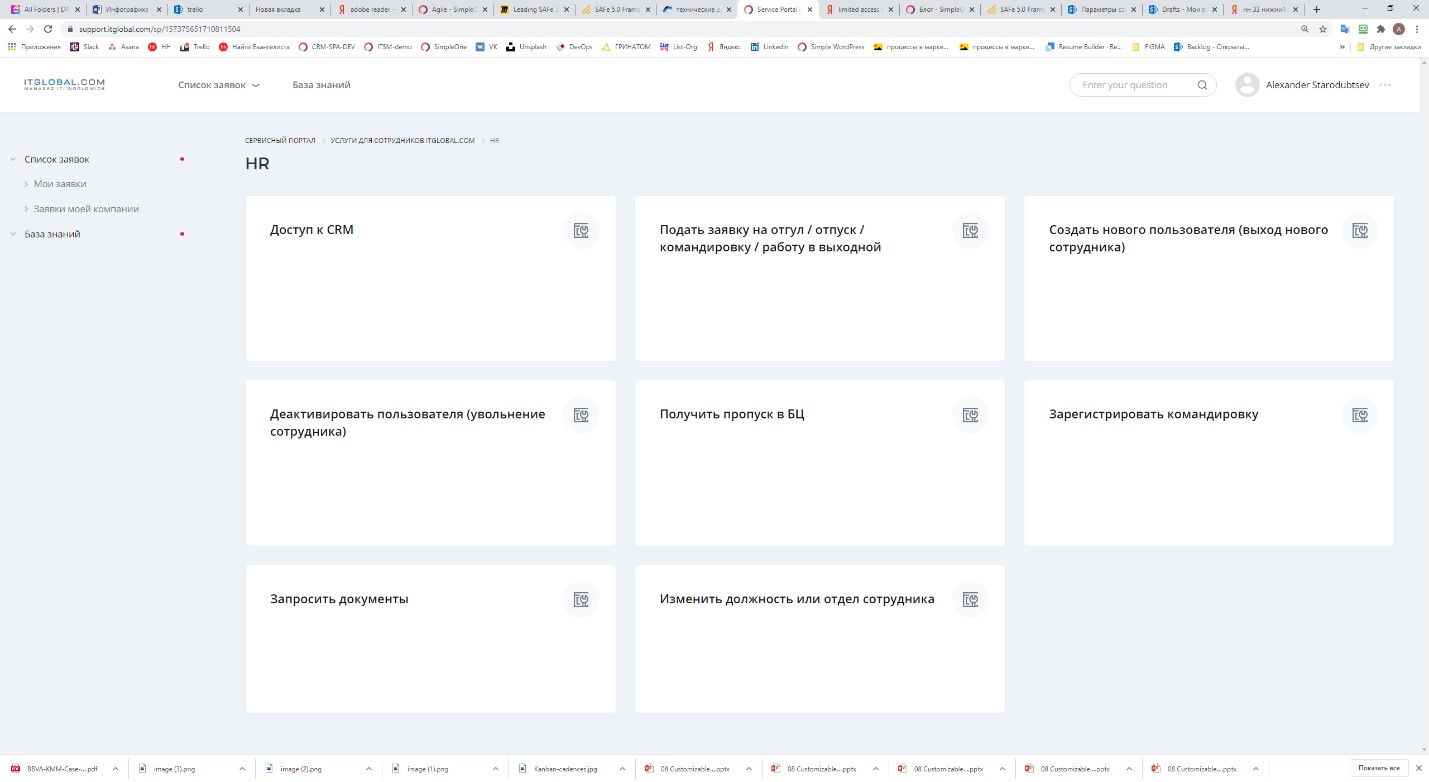
Task: Reload the page with the browser refresh button
Action: coord(48,29)
